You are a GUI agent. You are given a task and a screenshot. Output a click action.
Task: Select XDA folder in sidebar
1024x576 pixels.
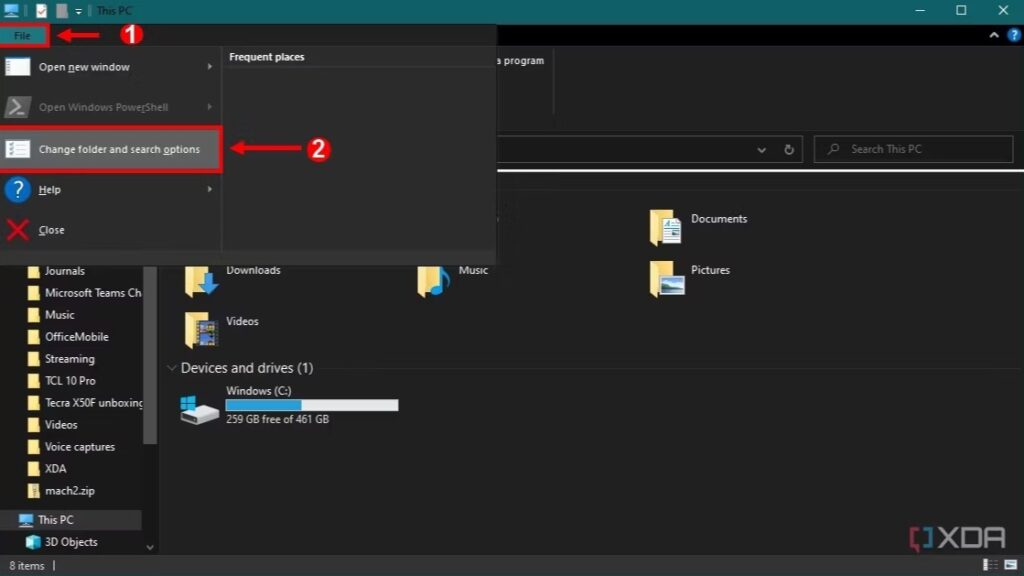[x=56, y=469]
